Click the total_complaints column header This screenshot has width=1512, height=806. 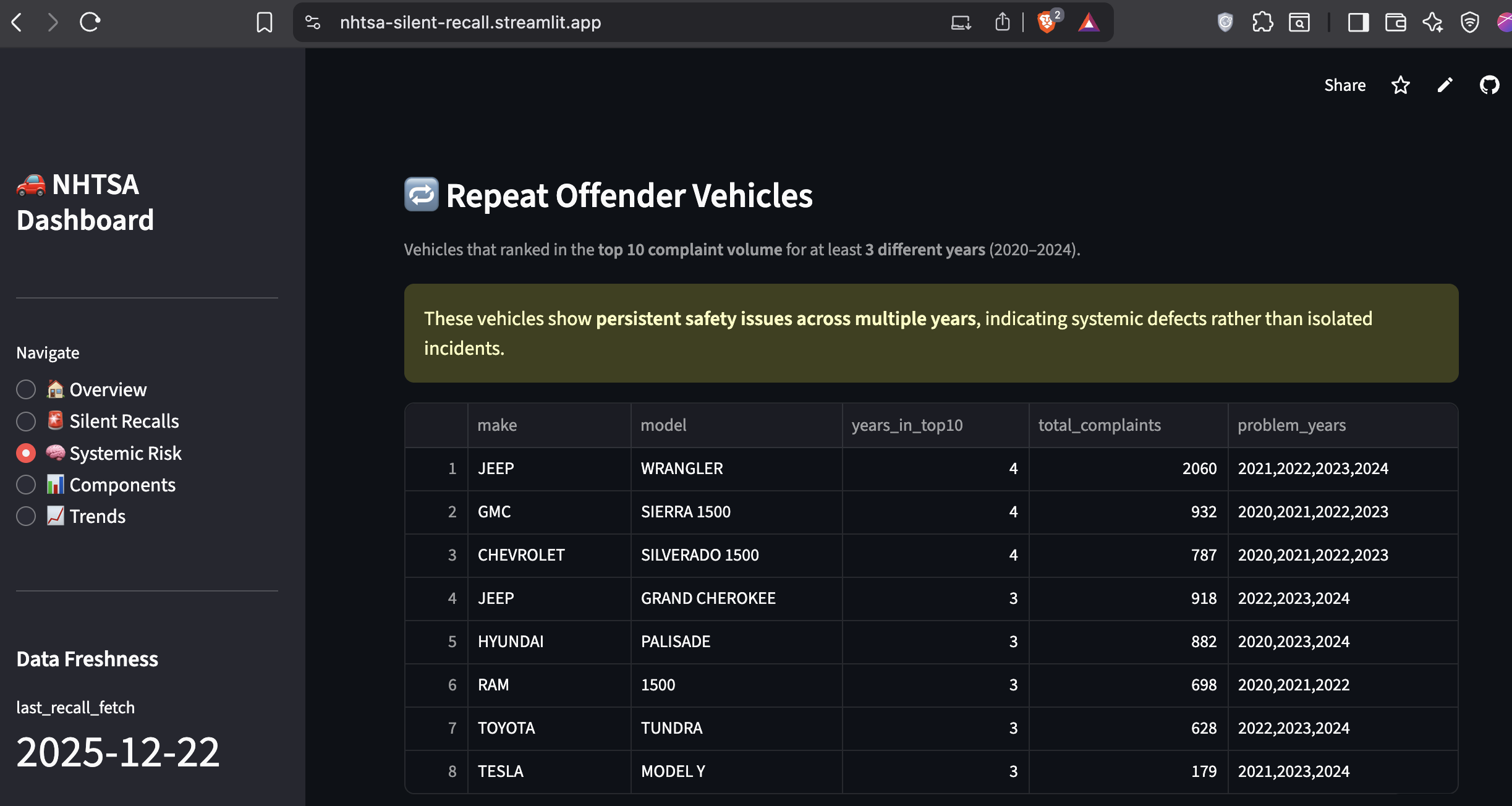(x=1099, y=425)
